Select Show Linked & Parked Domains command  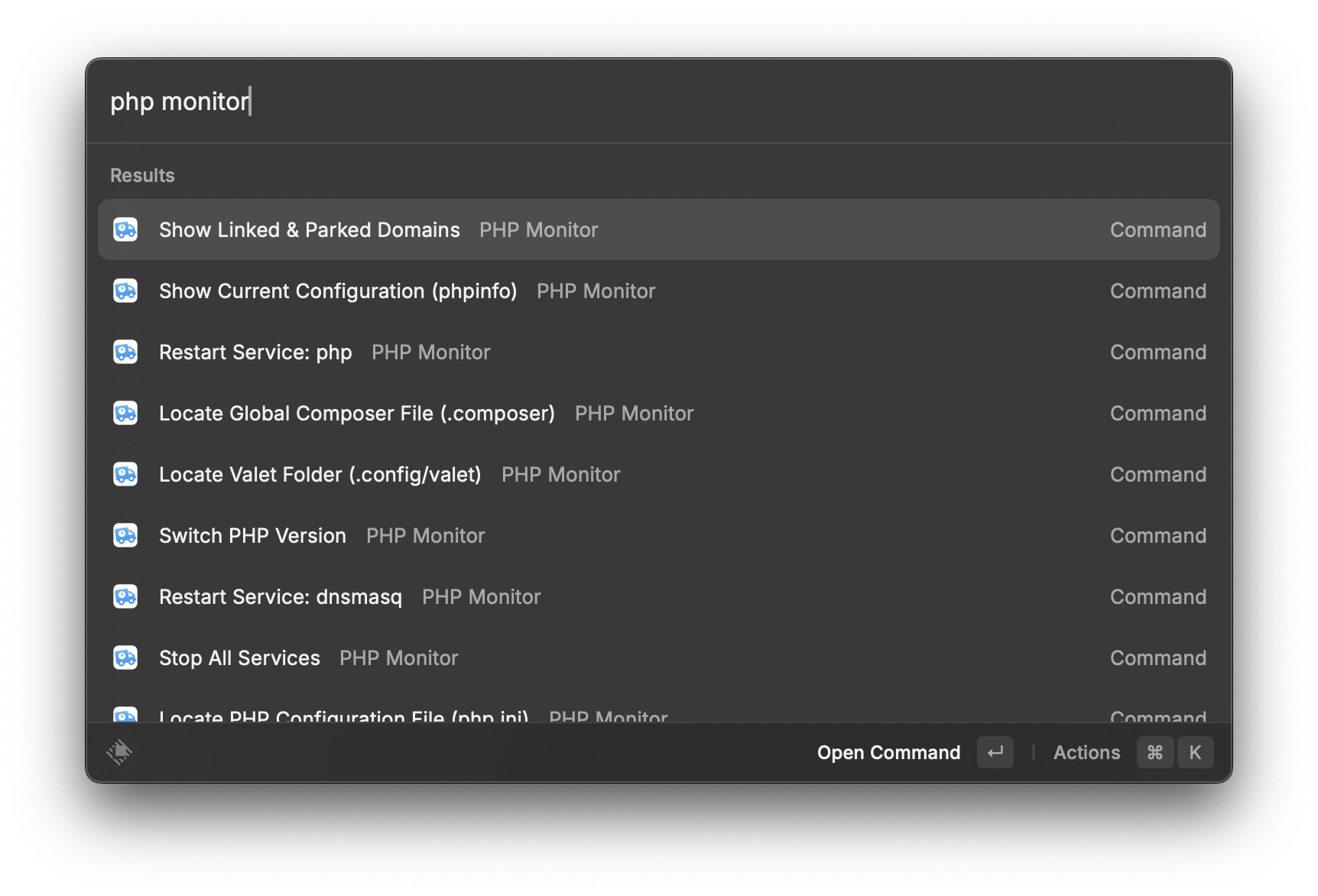point(659,229)
